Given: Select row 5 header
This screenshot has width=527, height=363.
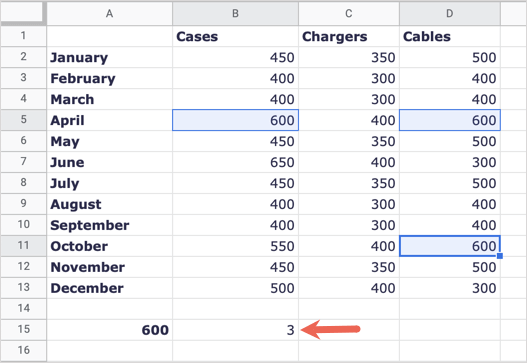Looking at the screenshot, I should (x=23, y=120).
